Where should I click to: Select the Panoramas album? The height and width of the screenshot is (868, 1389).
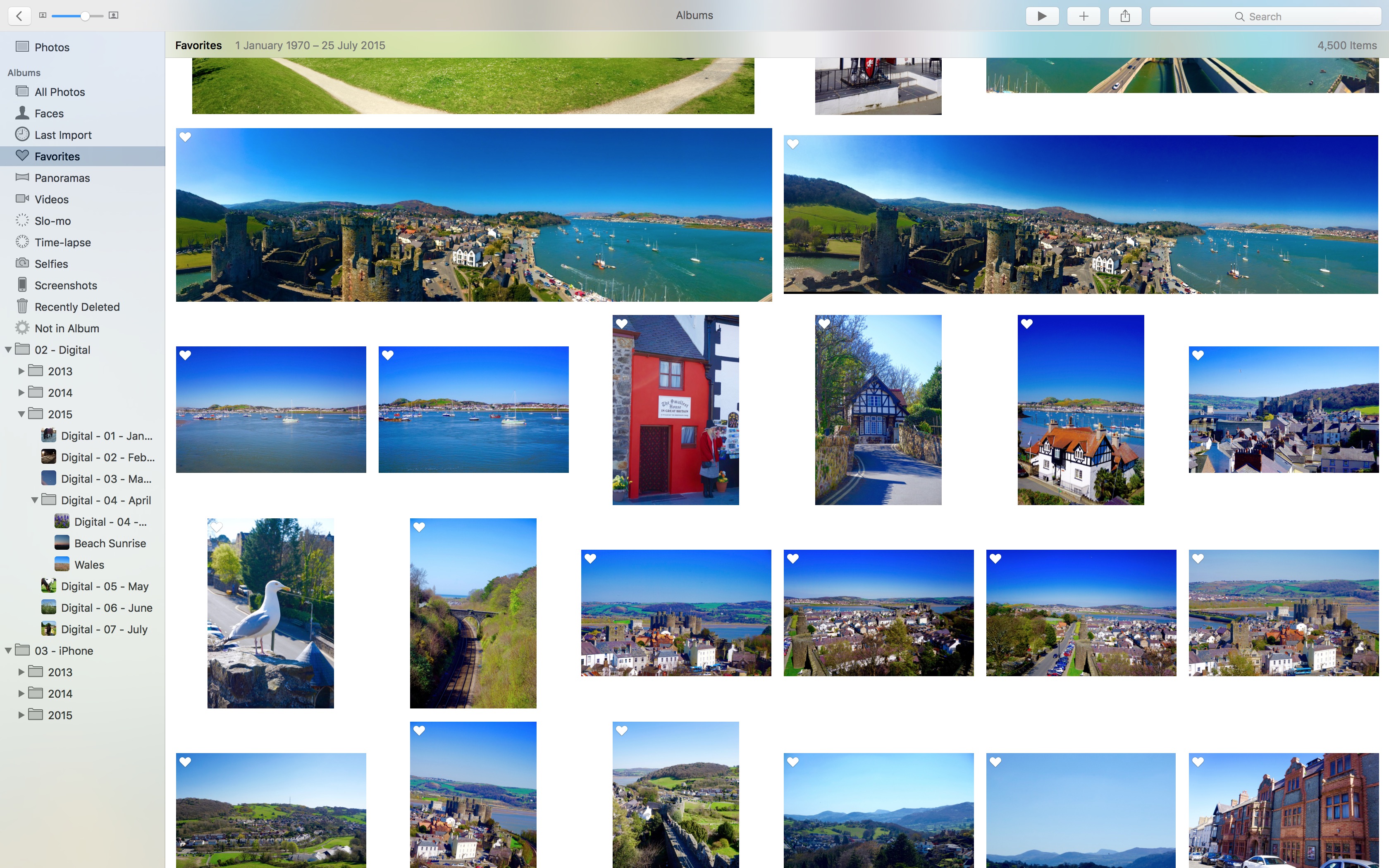(x=62, y=178)
